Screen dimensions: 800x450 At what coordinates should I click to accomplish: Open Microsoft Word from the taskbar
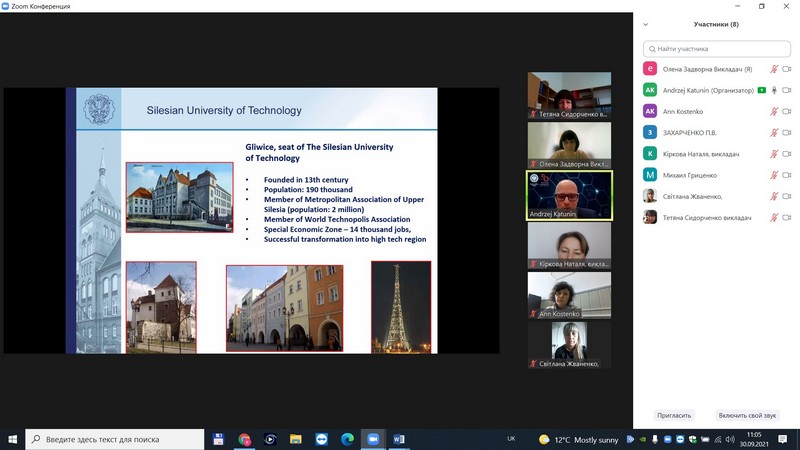(399, 438)
